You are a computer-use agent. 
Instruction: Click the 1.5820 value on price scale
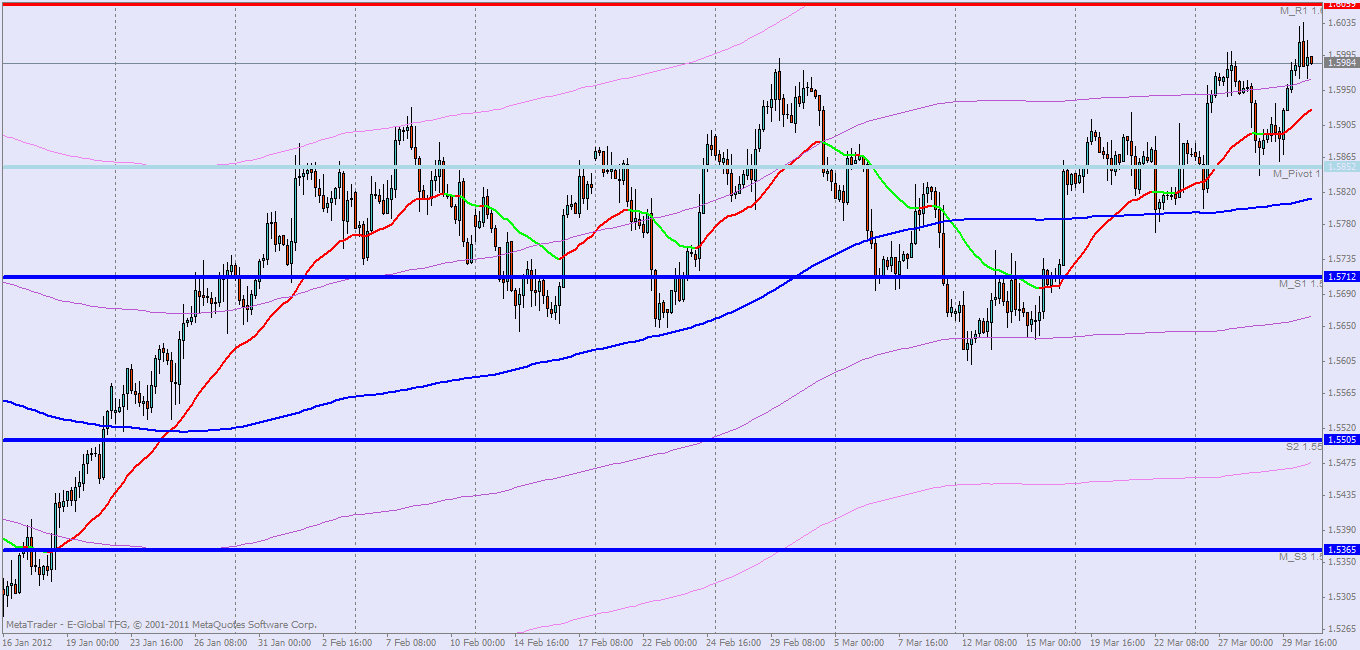(x=1341, y=190)
